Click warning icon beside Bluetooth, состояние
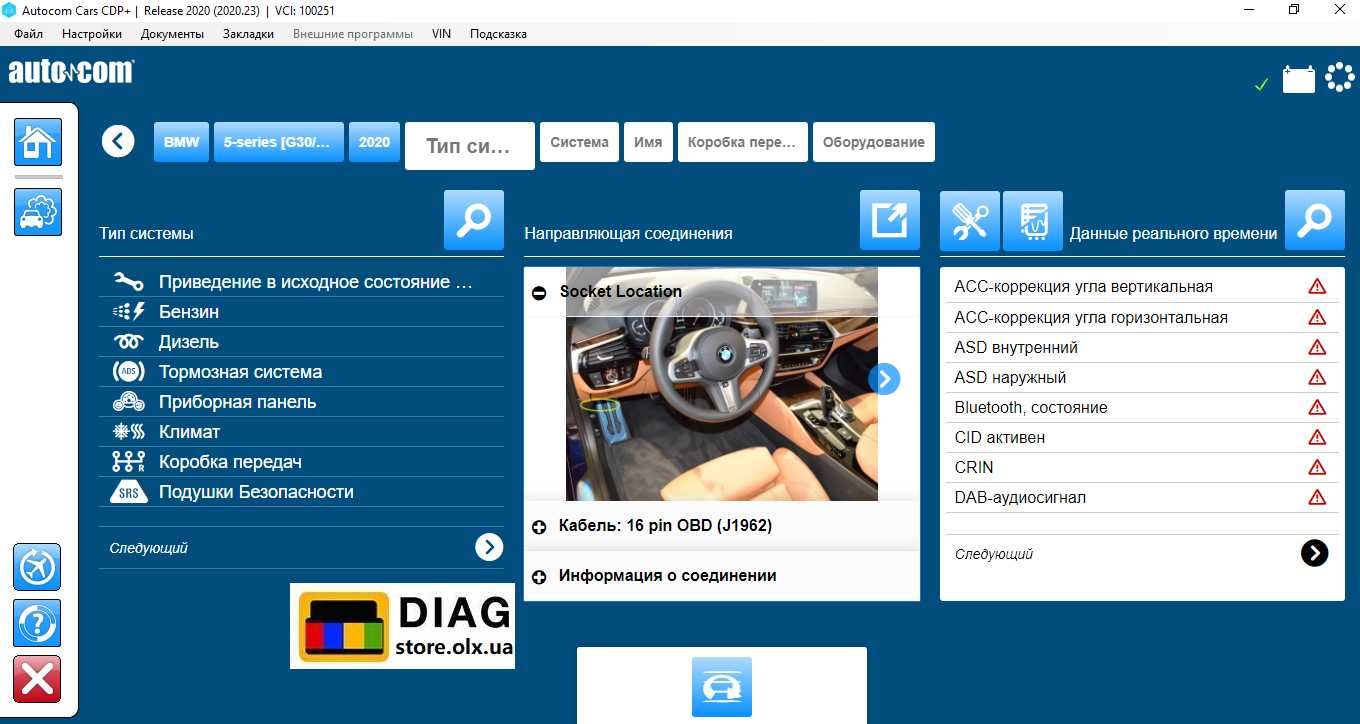 [x=1317, y=407]
